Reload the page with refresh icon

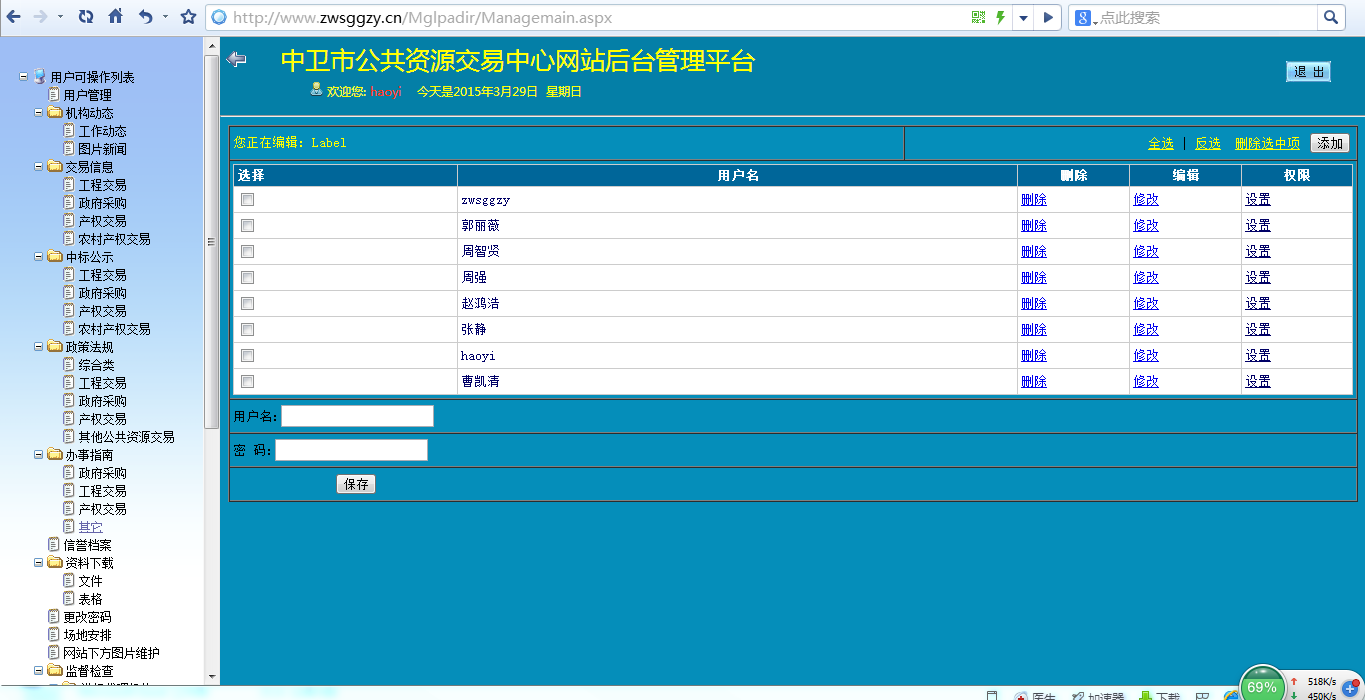tap(86, 17)
